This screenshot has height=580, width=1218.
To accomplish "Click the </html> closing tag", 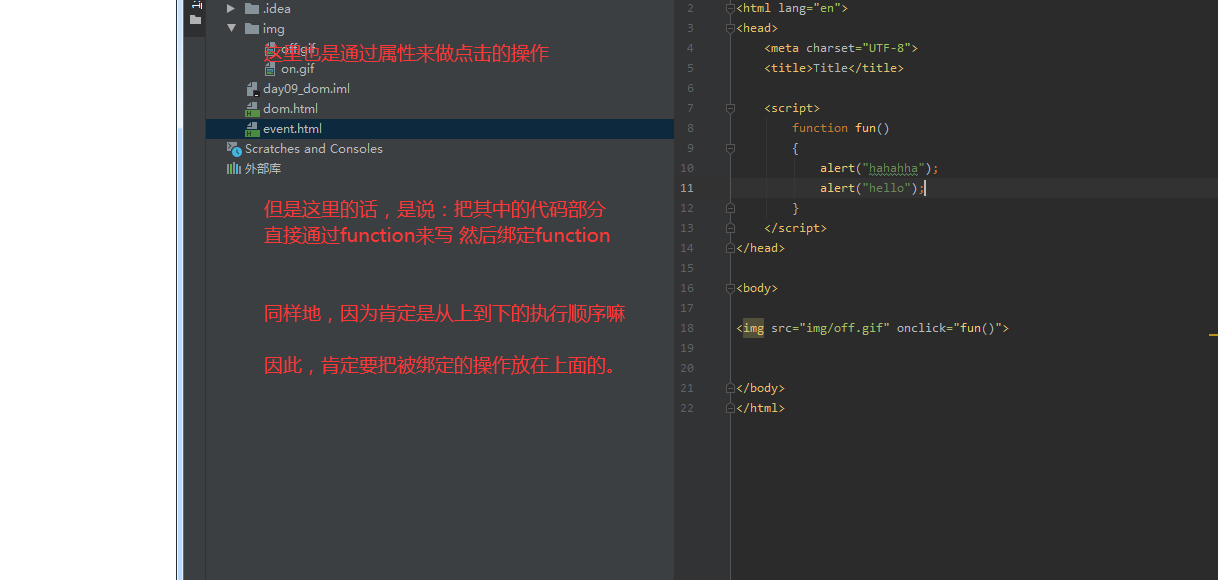I will [760, 408].
